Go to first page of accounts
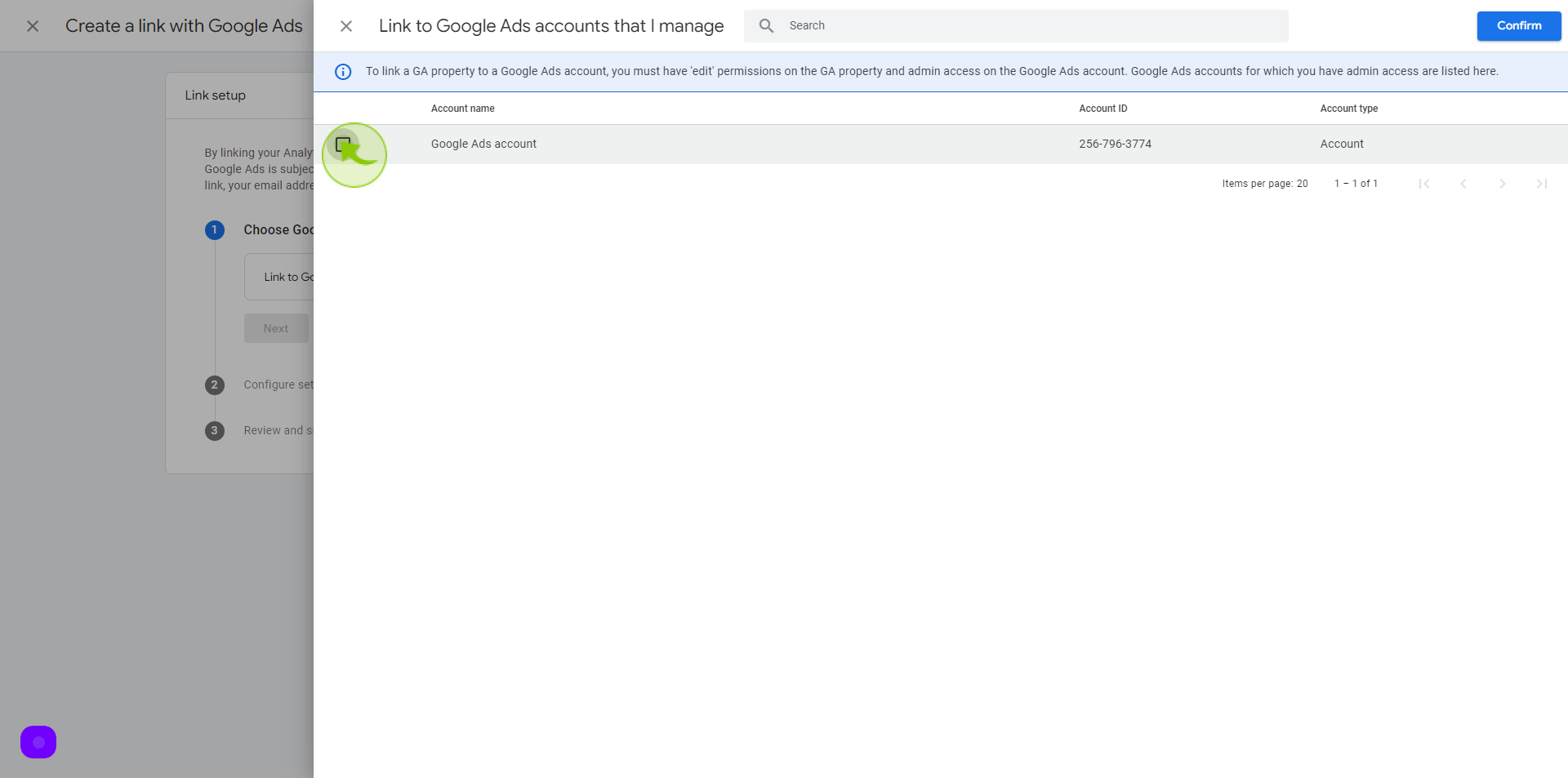Image resolution: width=1568 pixels, height=778 pixels. (1424, 184)
